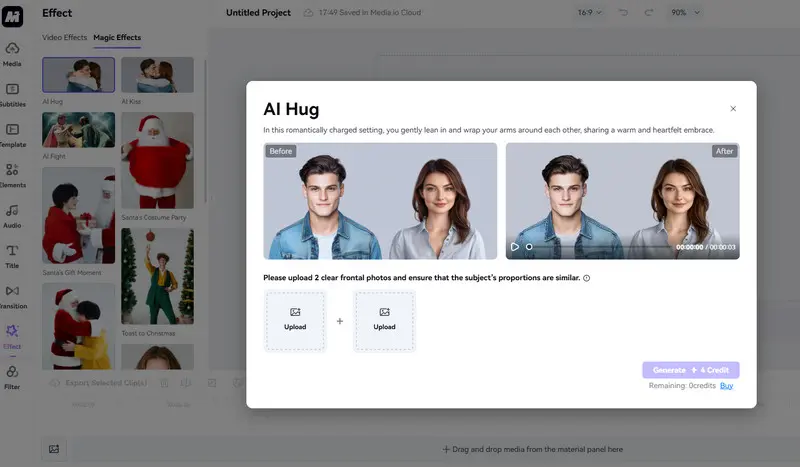Click the first Upload photo box
800x467 pixels.
point(295,320)
